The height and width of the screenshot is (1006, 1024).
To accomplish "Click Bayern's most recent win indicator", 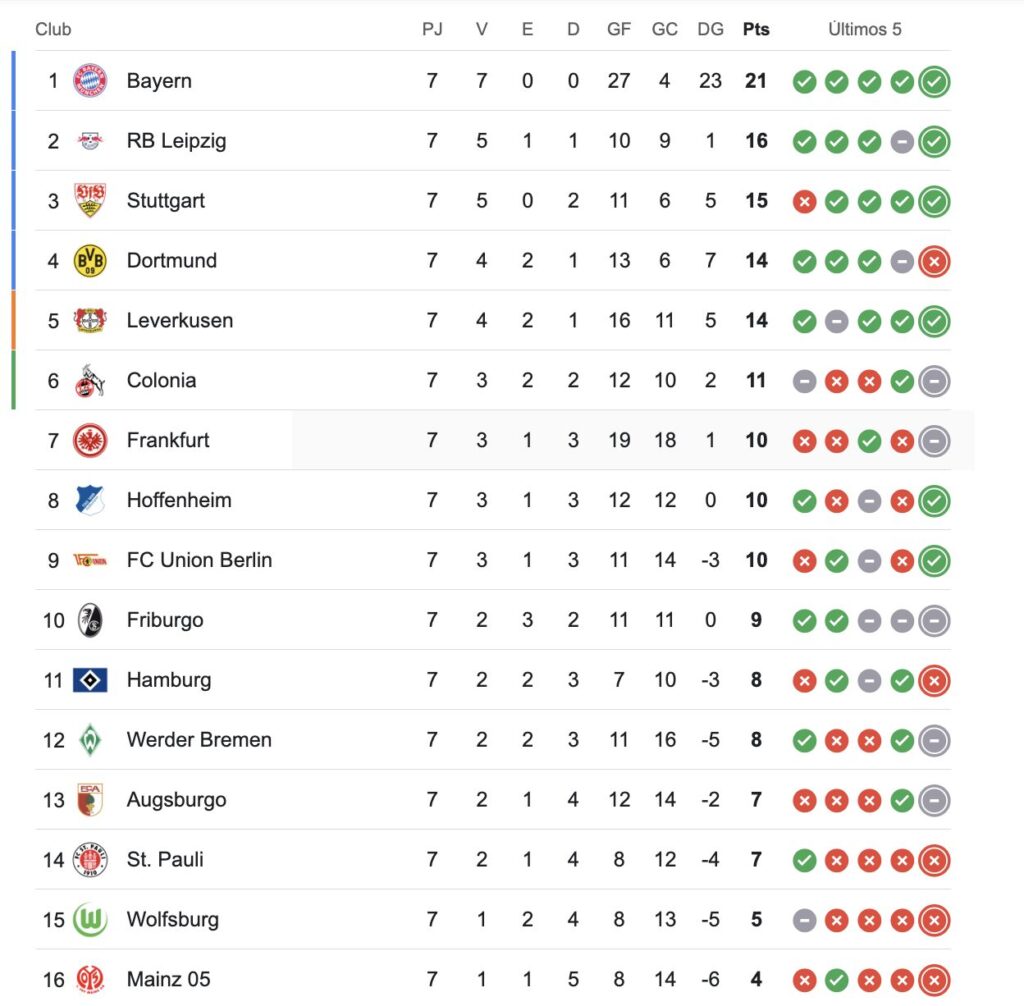I will [x=934, y=81].
